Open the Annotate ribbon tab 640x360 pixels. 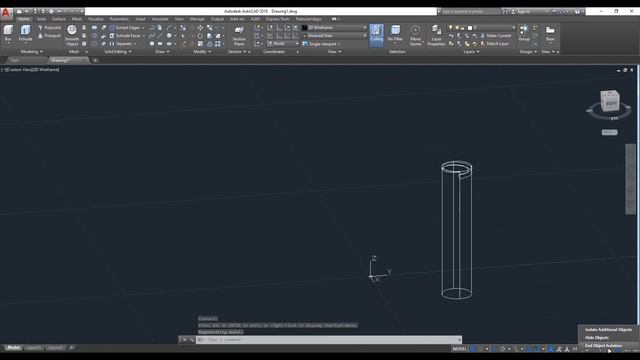point(160,19)
